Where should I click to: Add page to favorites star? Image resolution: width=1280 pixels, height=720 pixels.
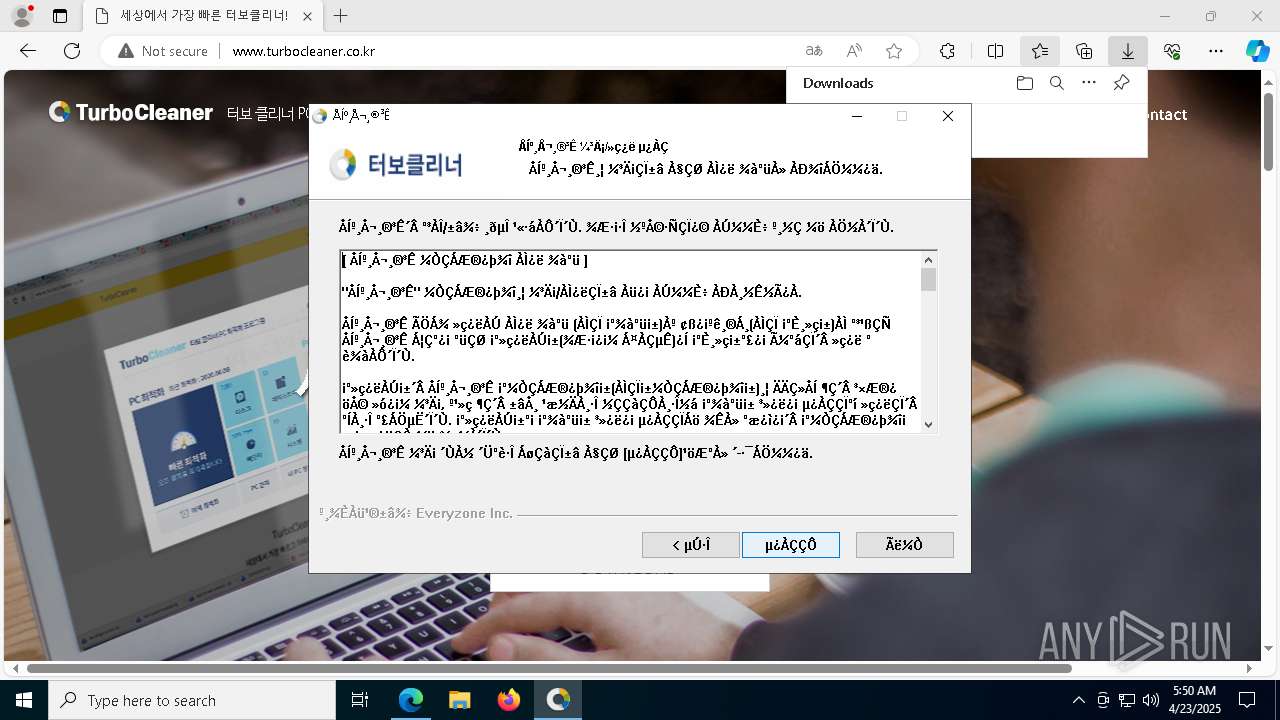pos(894,51)
